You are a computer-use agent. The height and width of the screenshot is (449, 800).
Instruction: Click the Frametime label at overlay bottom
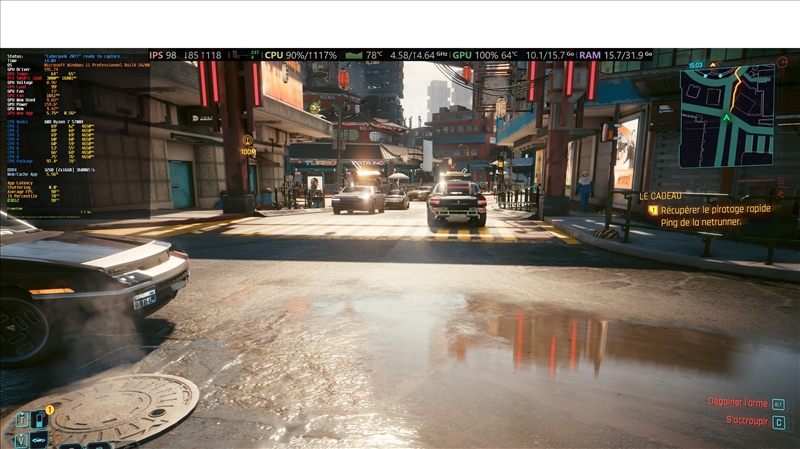(15, 208)
